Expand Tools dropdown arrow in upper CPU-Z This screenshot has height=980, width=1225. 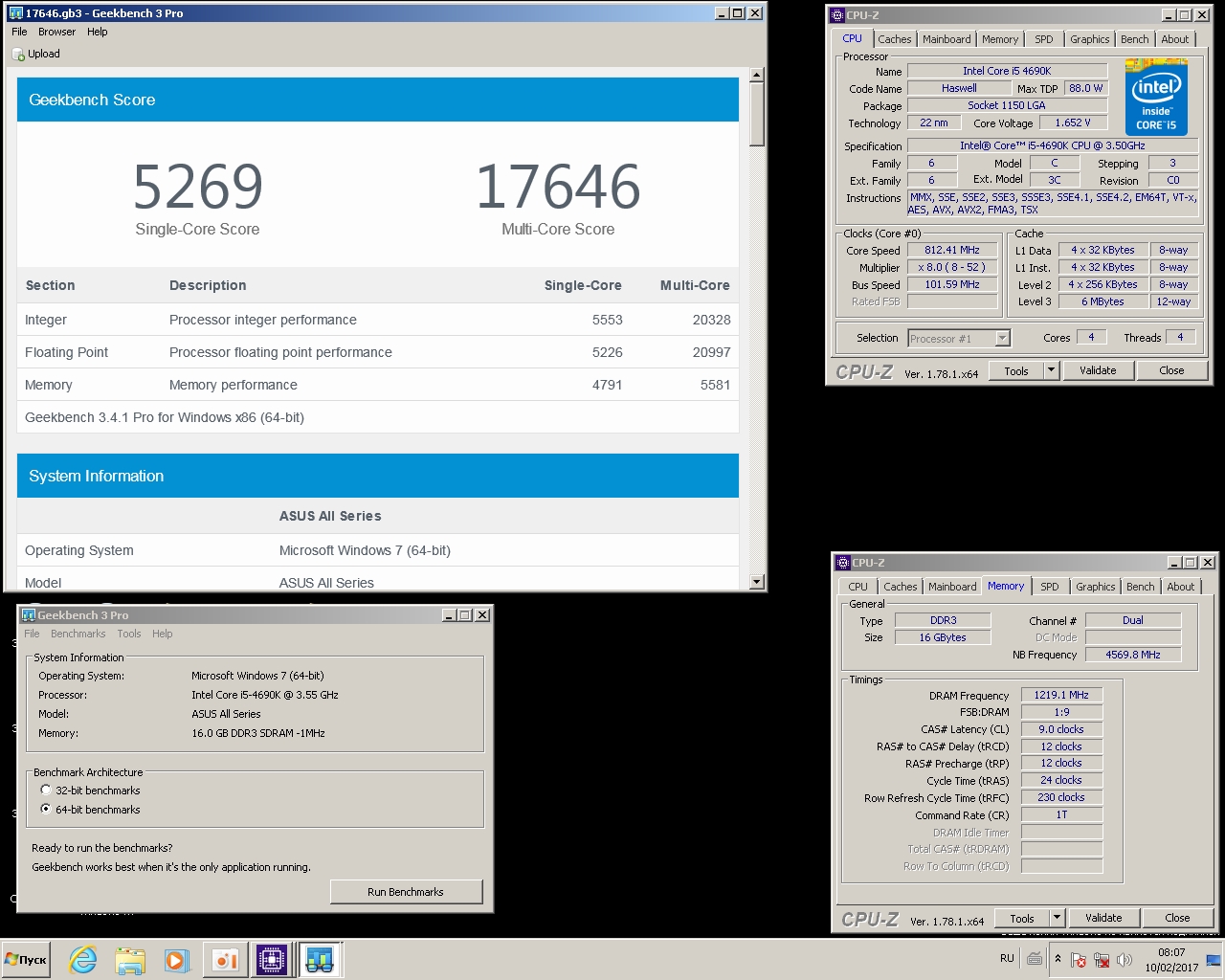coord(1051,370)
